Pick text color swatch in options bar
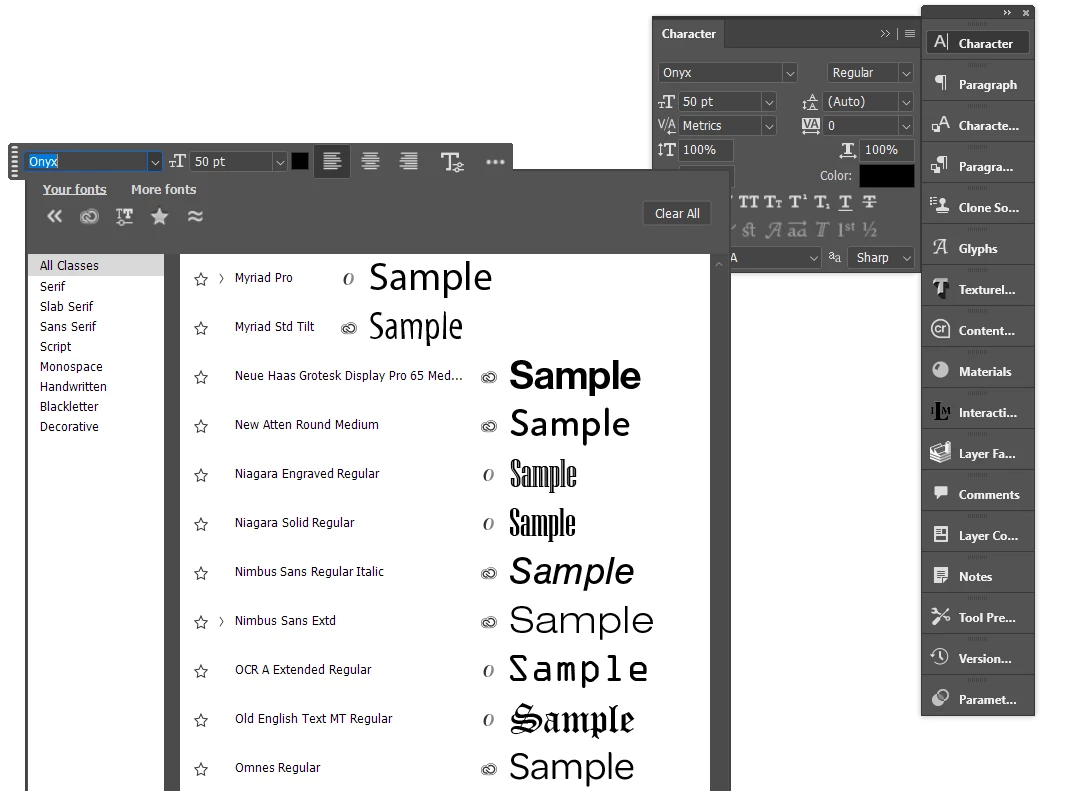 (300, 161)
